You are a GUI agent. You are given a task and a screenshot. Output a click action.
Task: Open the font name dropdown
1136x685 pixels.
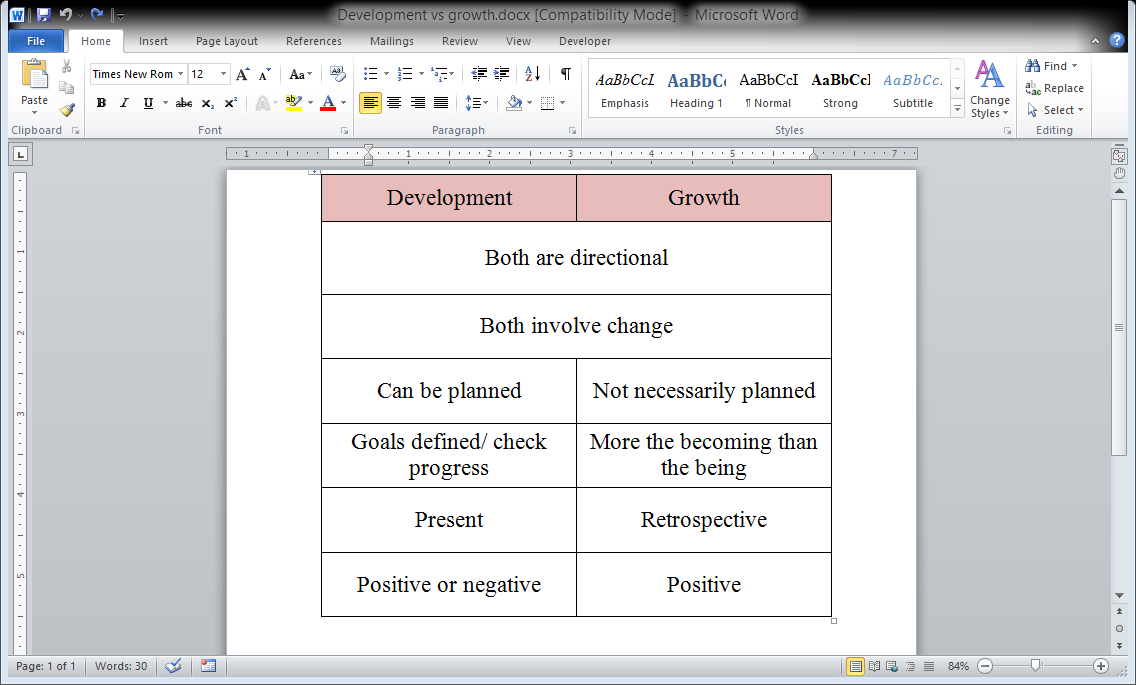tap(181, 74)
